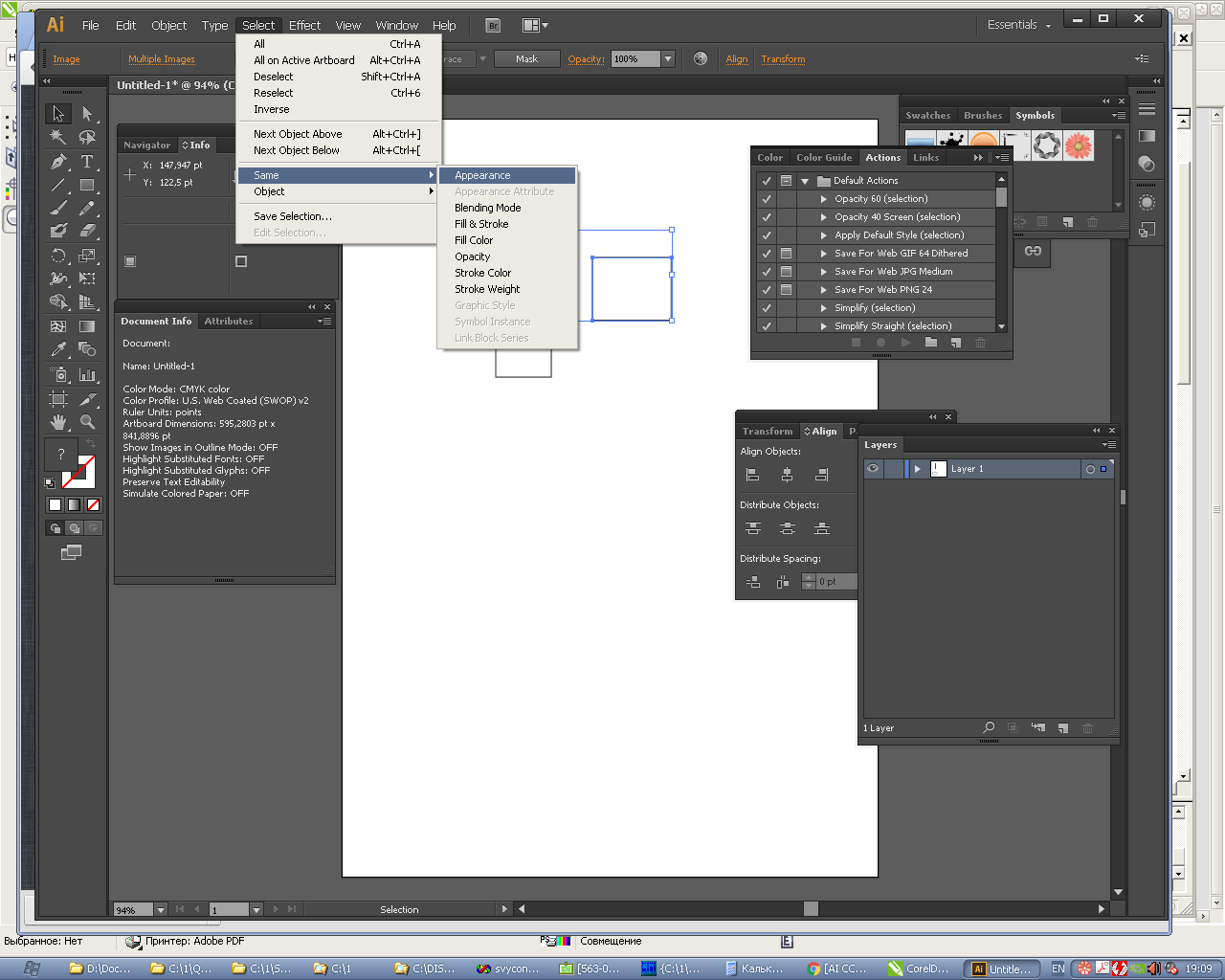1225x980 pixels.
Task: Click Vertical Distribute Center icon
Action: click(787, 528)
